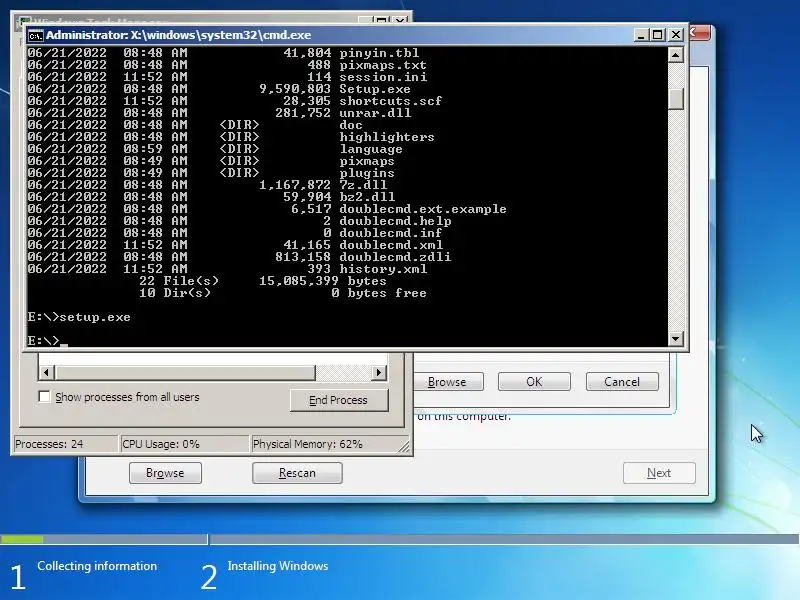The height and width of the screenshot is (600, 800).
Task: Select Setup.exe line in listing
Action: point(219,89)
